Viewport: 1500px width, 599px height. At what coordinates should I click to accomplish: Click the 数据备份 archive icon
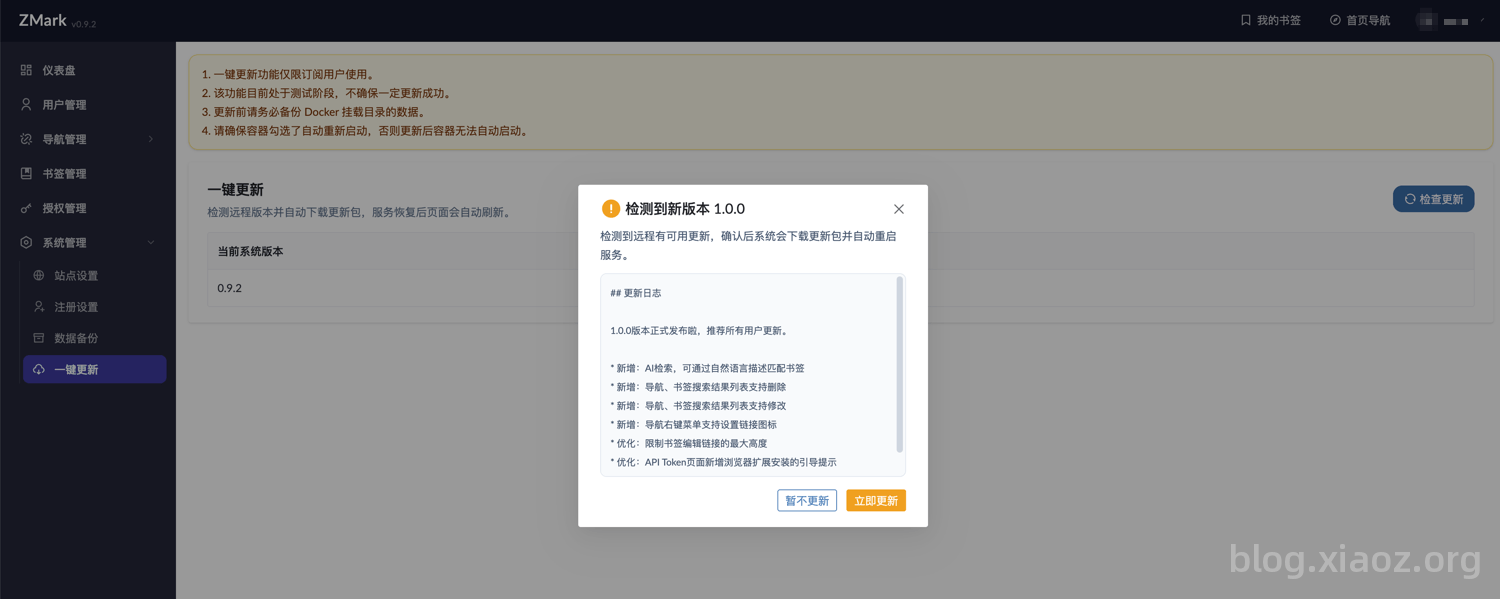tap(39, 338)
